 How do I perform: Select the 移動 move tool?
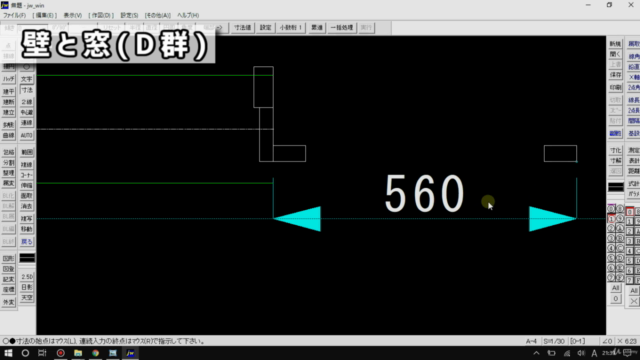click(27, 229)
